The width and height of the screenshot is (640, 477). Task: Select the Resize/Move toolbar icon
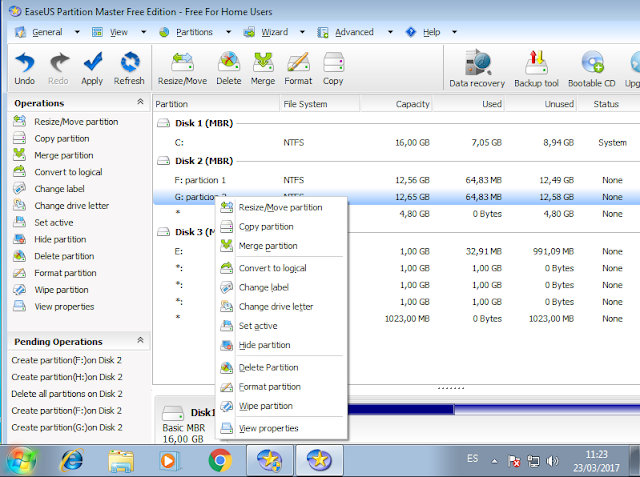pyautogui.click(x=182, y=69)
